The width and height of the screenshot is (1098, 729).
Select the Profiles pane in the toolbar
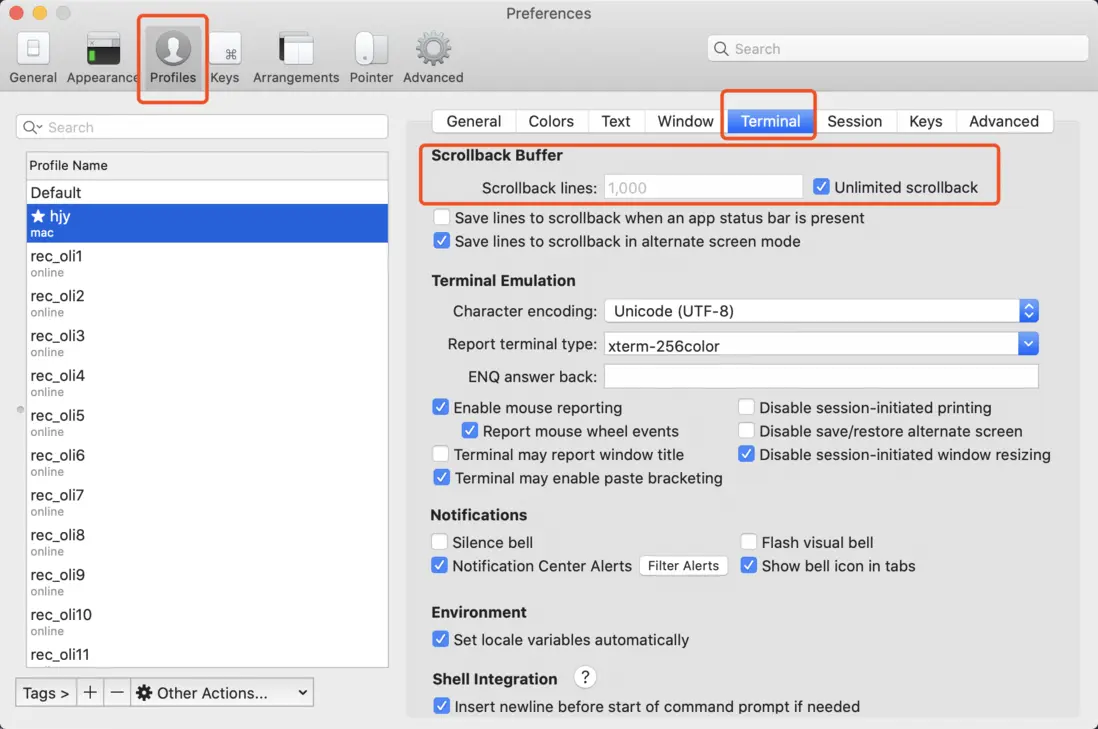tap(172, 58)
